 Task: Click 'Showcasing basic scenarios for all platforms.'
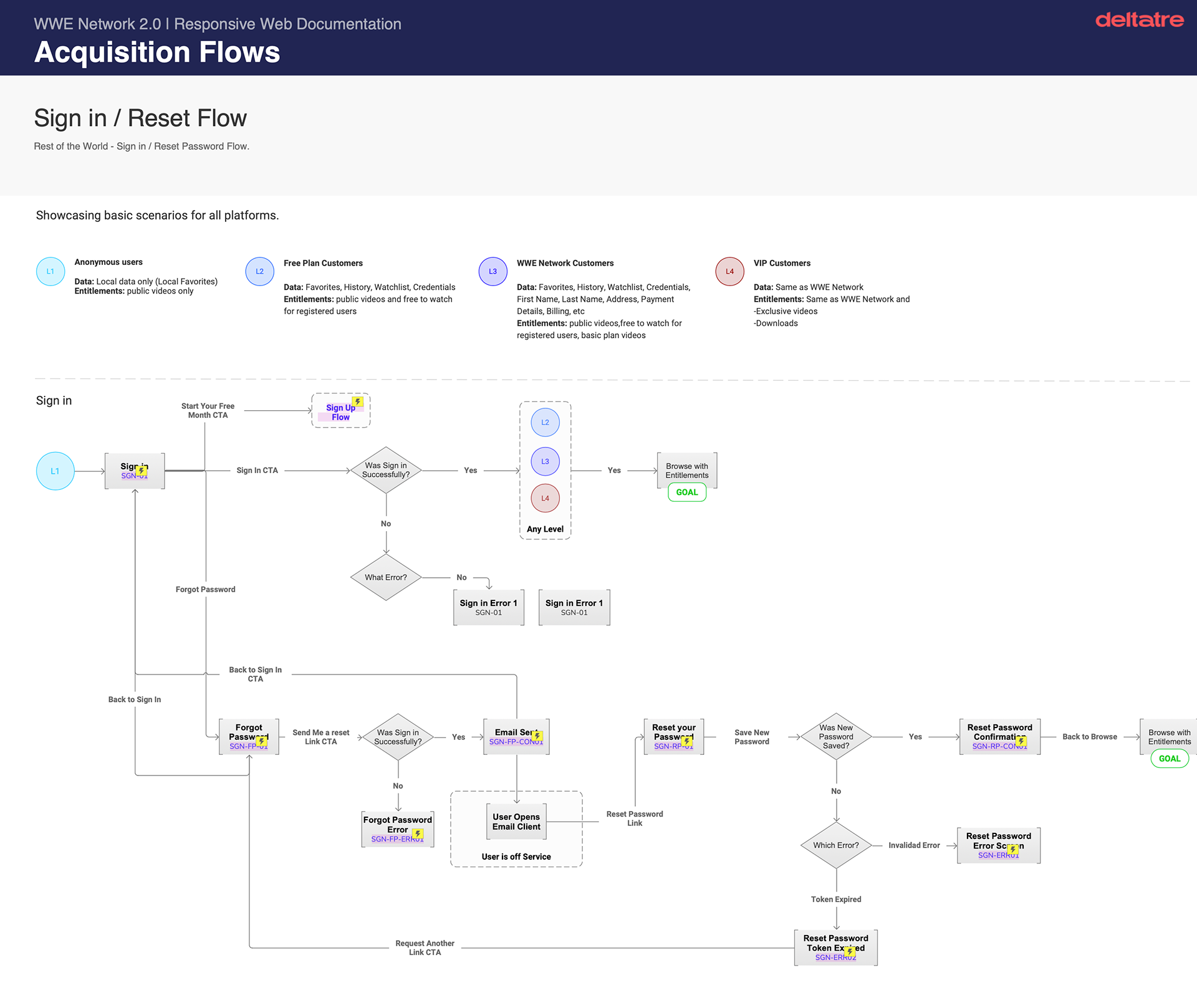pos(158,216)
